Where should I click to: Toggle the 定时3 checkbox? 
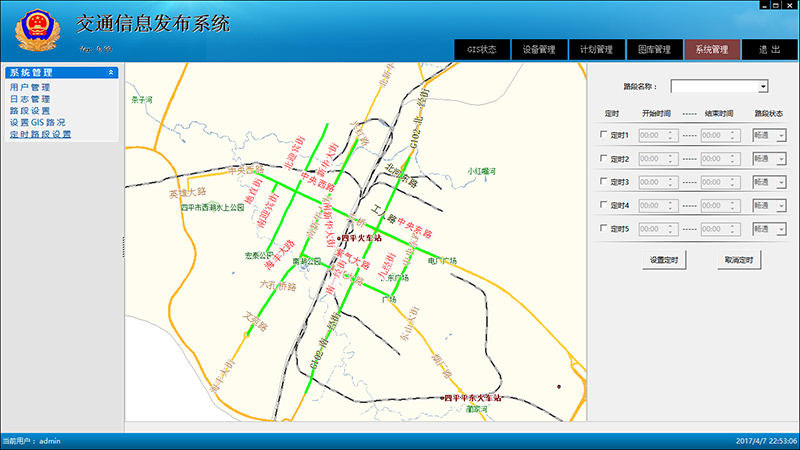[602, 182]
